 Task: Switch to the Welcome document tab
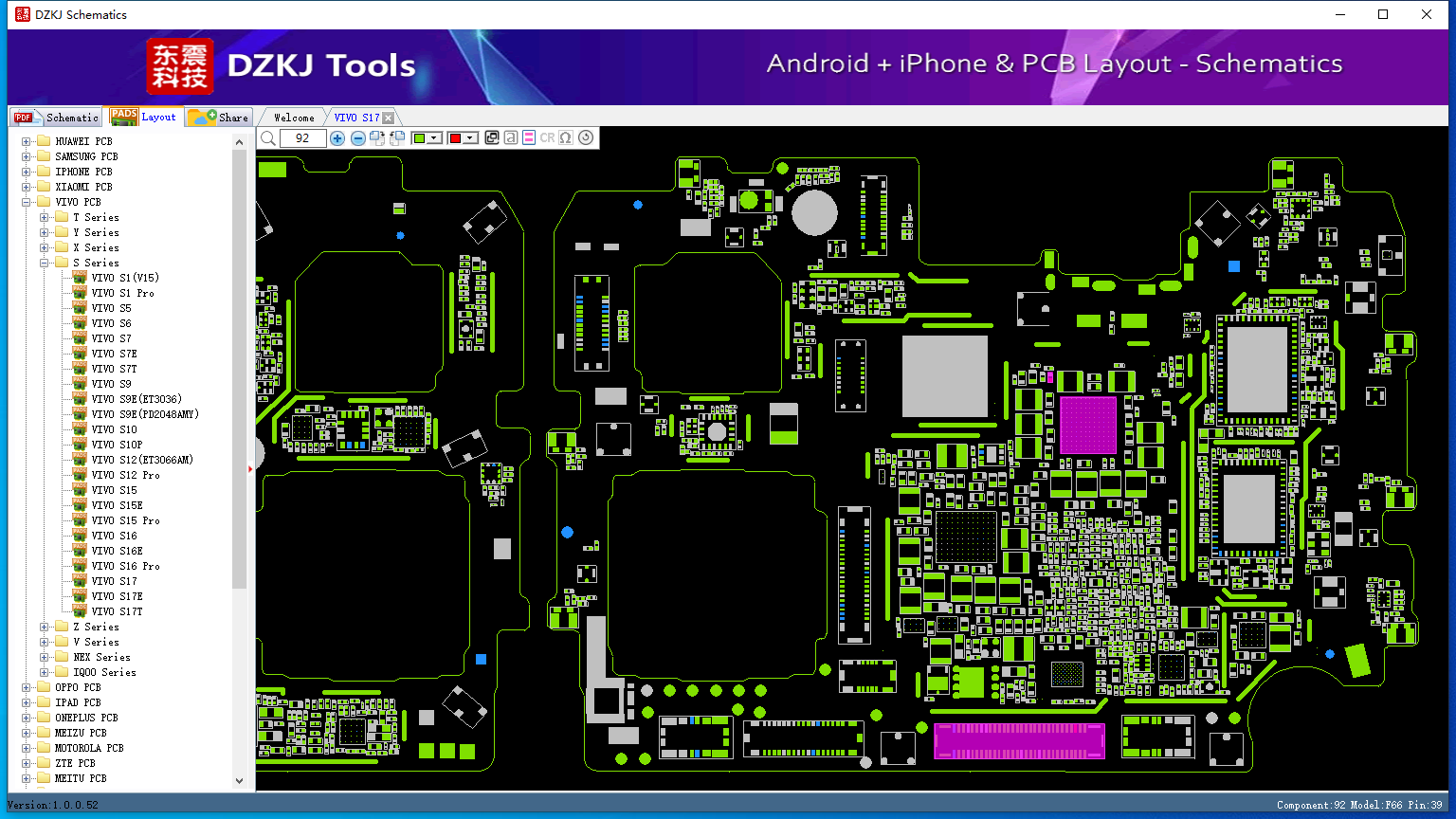[x=294, y=118]
